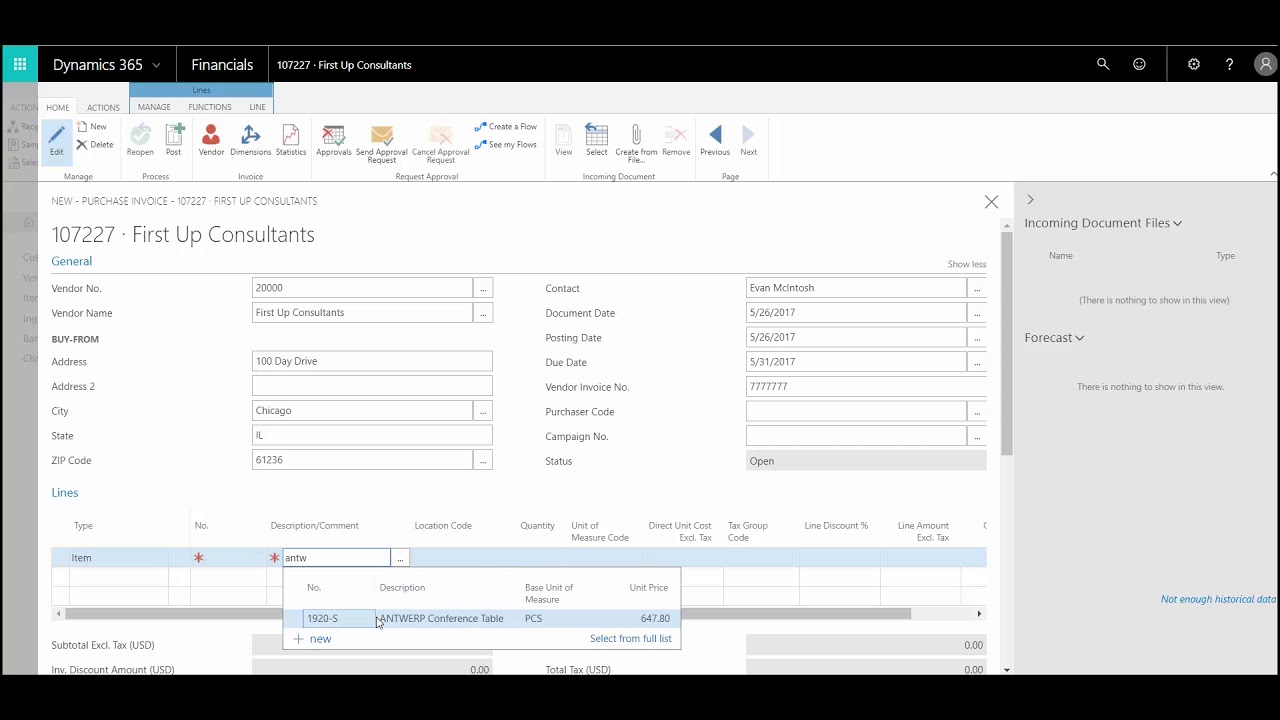Click the Vendor Invoice No. field

point(866,386)
